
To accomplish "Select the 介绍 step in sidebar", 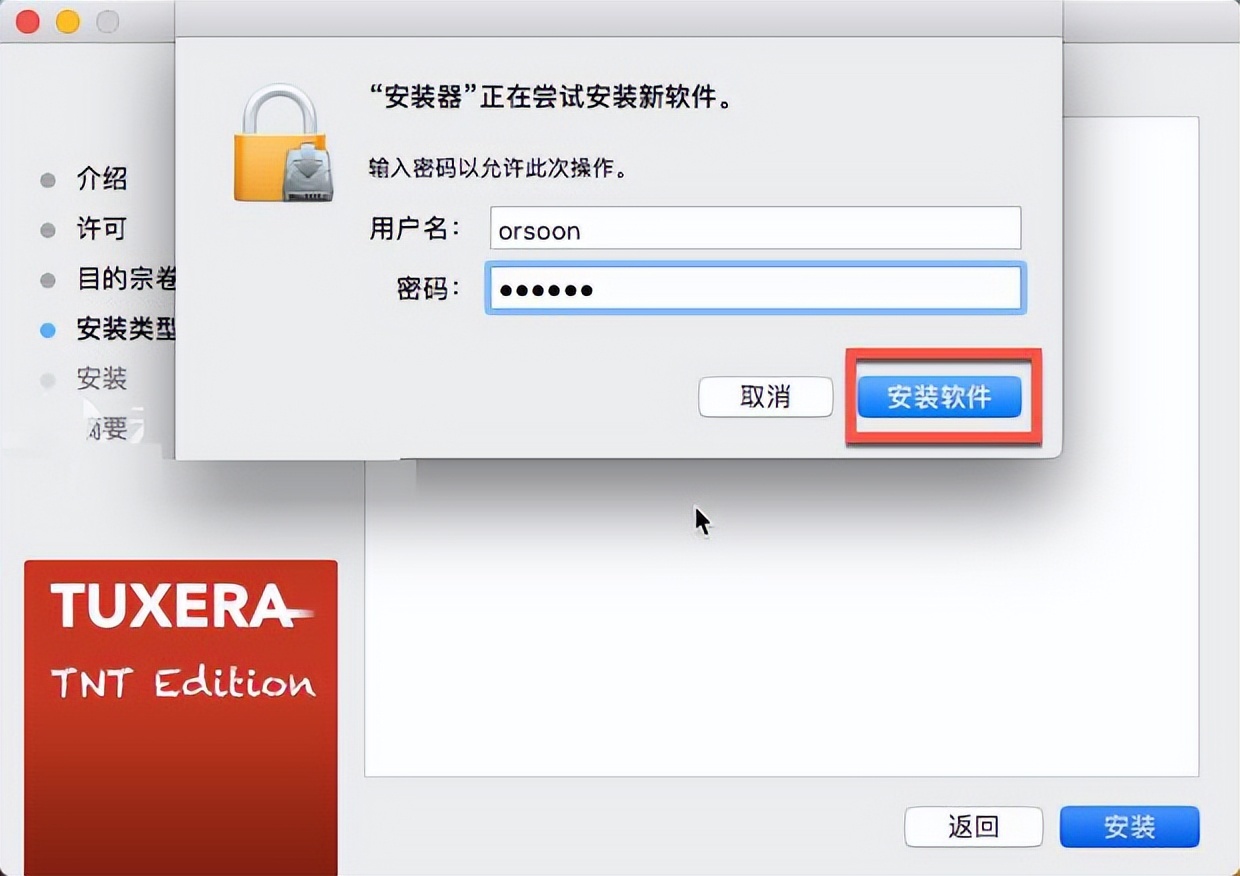I will [102, 180].
